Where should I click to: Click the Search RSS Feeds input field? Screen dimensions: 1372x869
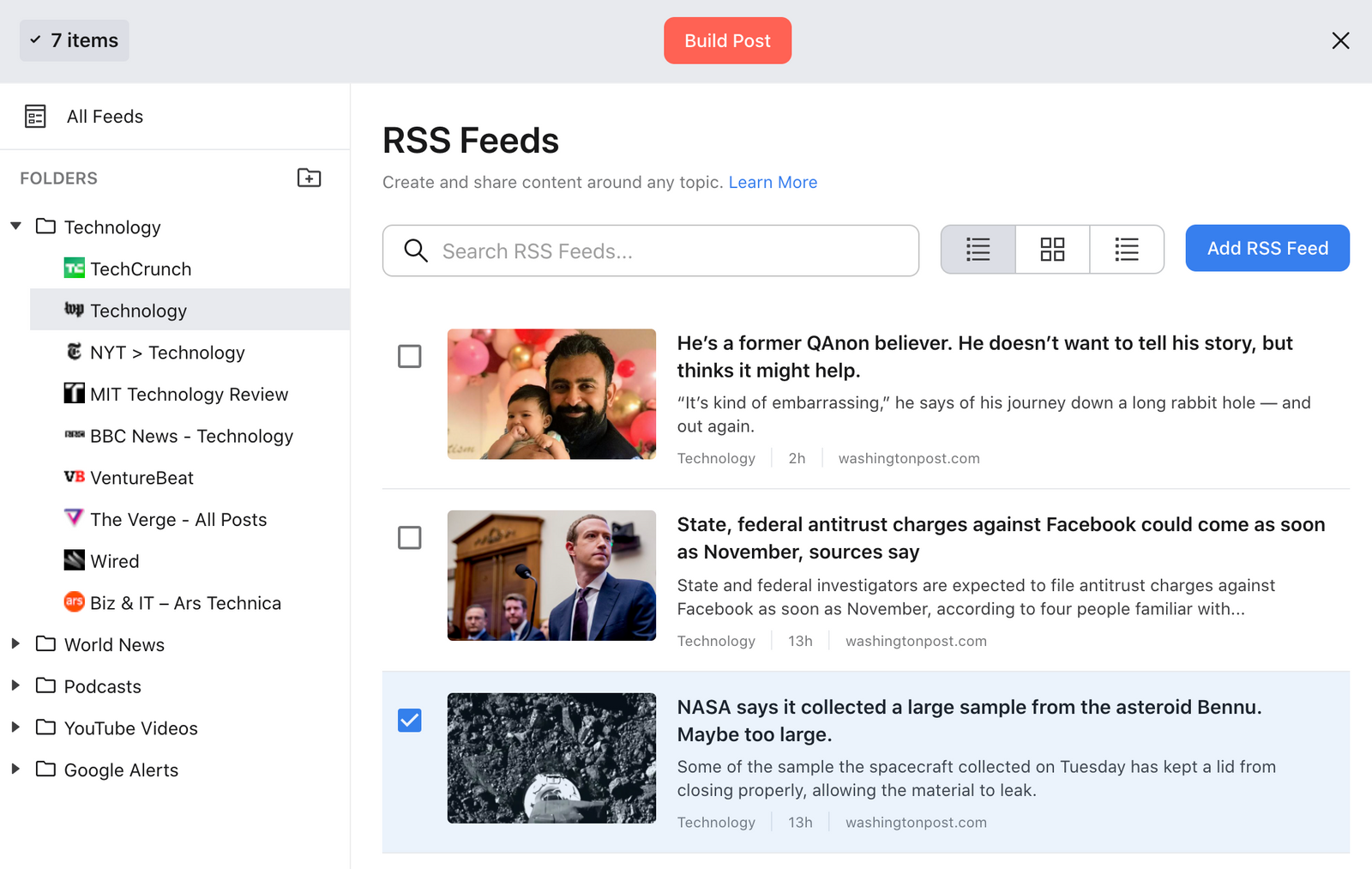(x=650, y=250)
